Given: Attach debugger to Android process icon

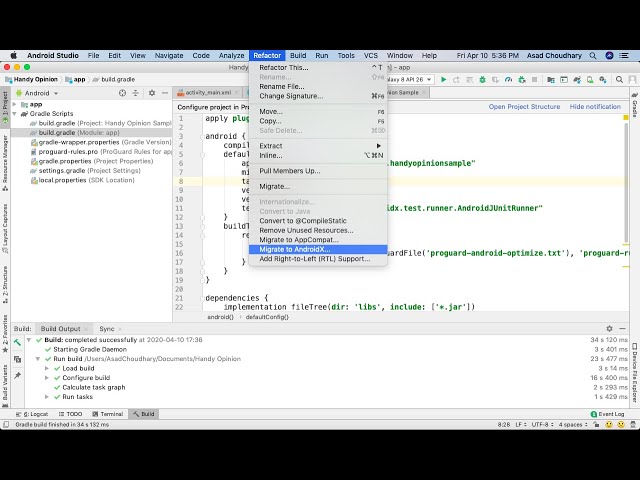Looking at the screenshot, I should pos(522,80).
